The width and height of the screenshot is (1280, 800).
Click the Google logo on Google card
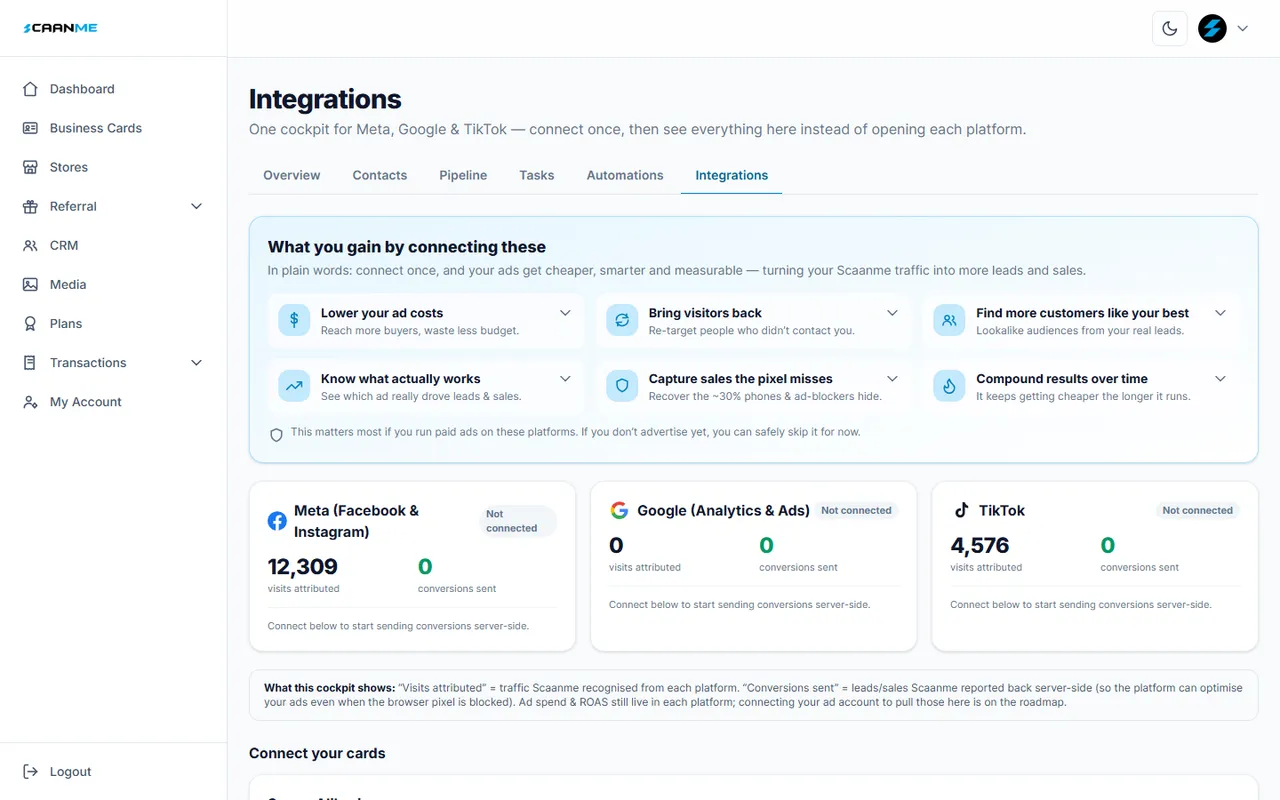(x=619, y=510)
